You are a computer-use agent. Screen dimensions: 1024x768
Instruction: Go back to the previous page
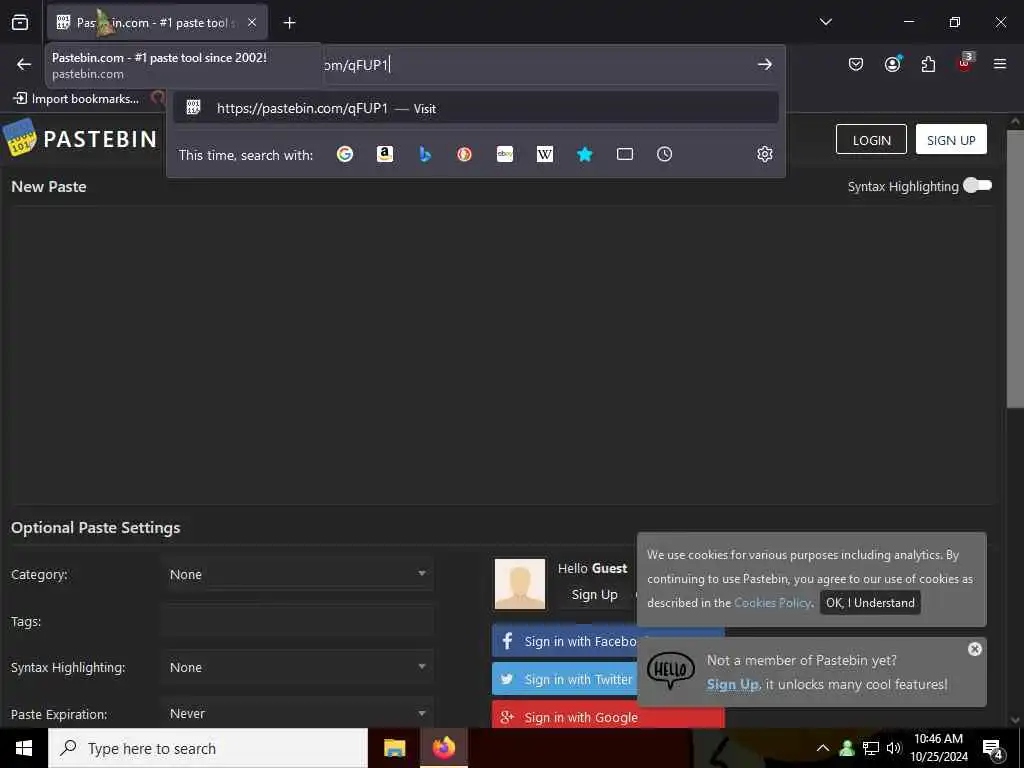[x=24, y=64]
